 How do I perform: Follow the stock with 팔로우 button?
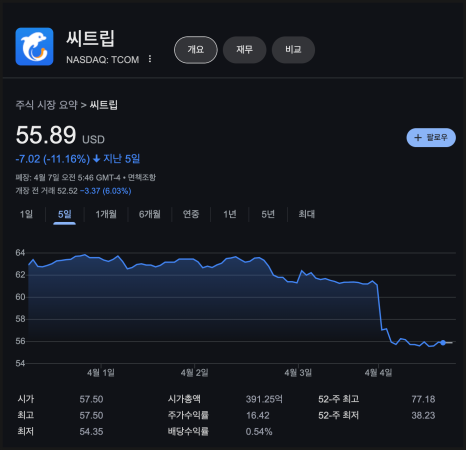tap(431, 137)
